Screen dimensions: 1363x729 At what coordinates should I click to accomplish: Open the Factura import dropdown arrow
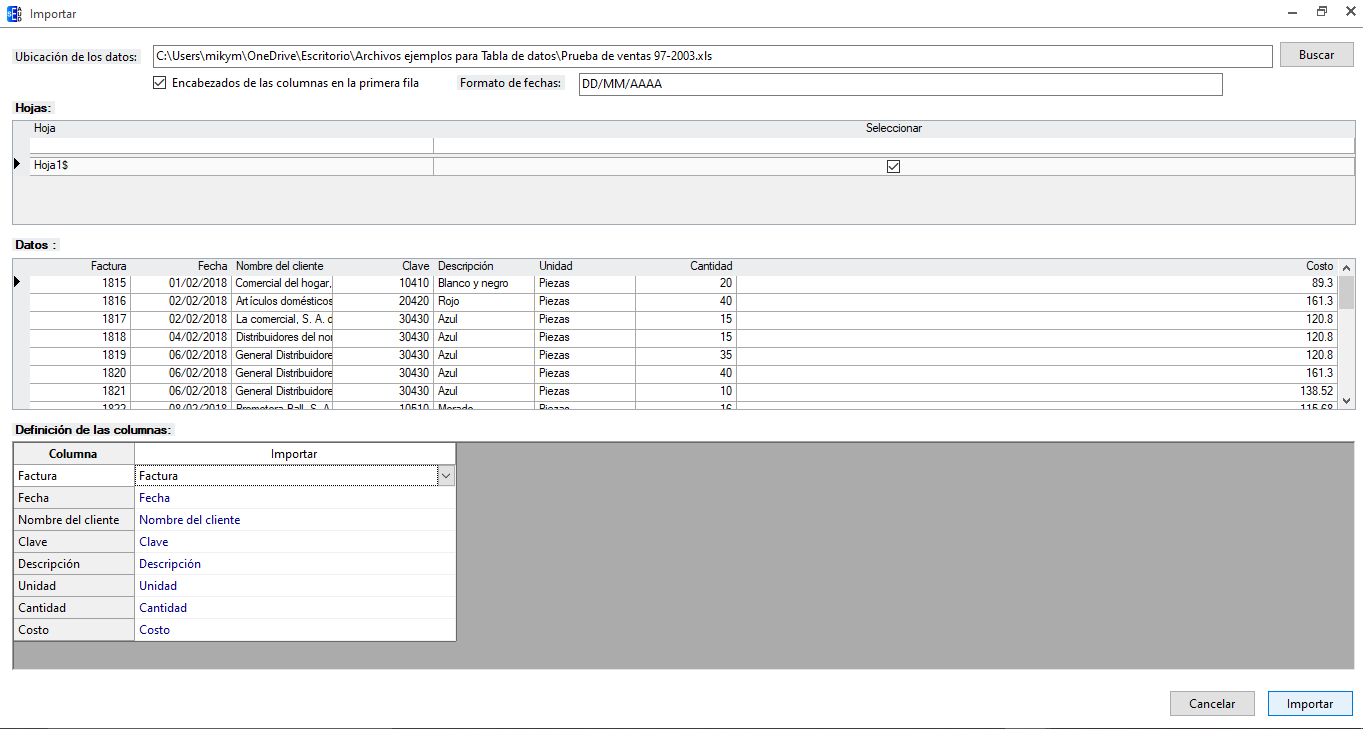pos(446,476)
